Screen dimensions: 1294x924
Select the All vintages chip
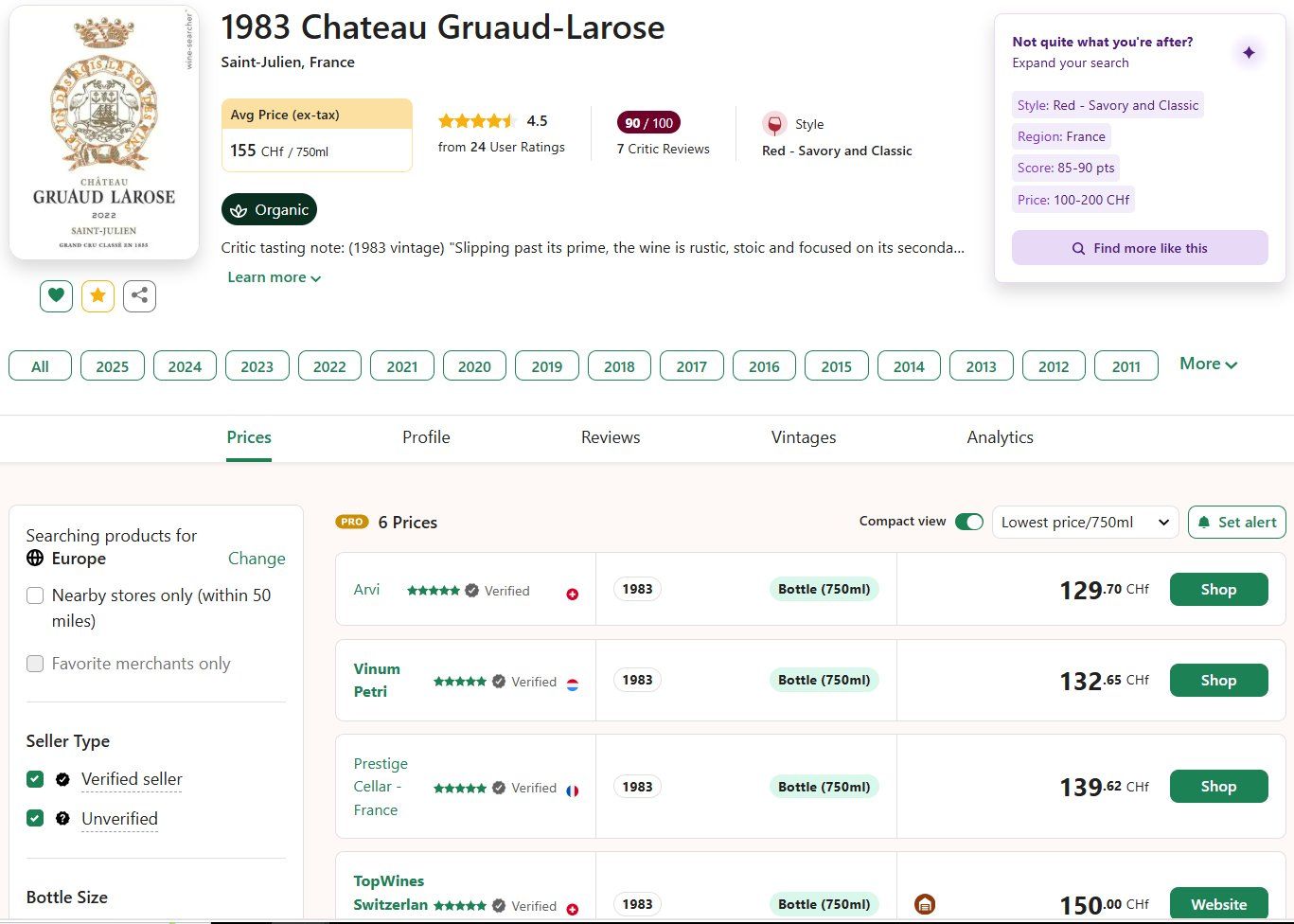(40, 366)
